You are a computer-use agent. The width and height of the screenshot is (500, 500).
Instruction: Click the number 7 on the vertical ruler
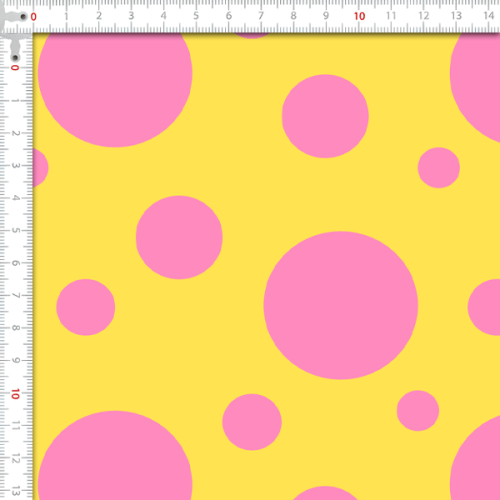(x=16, y=296)
